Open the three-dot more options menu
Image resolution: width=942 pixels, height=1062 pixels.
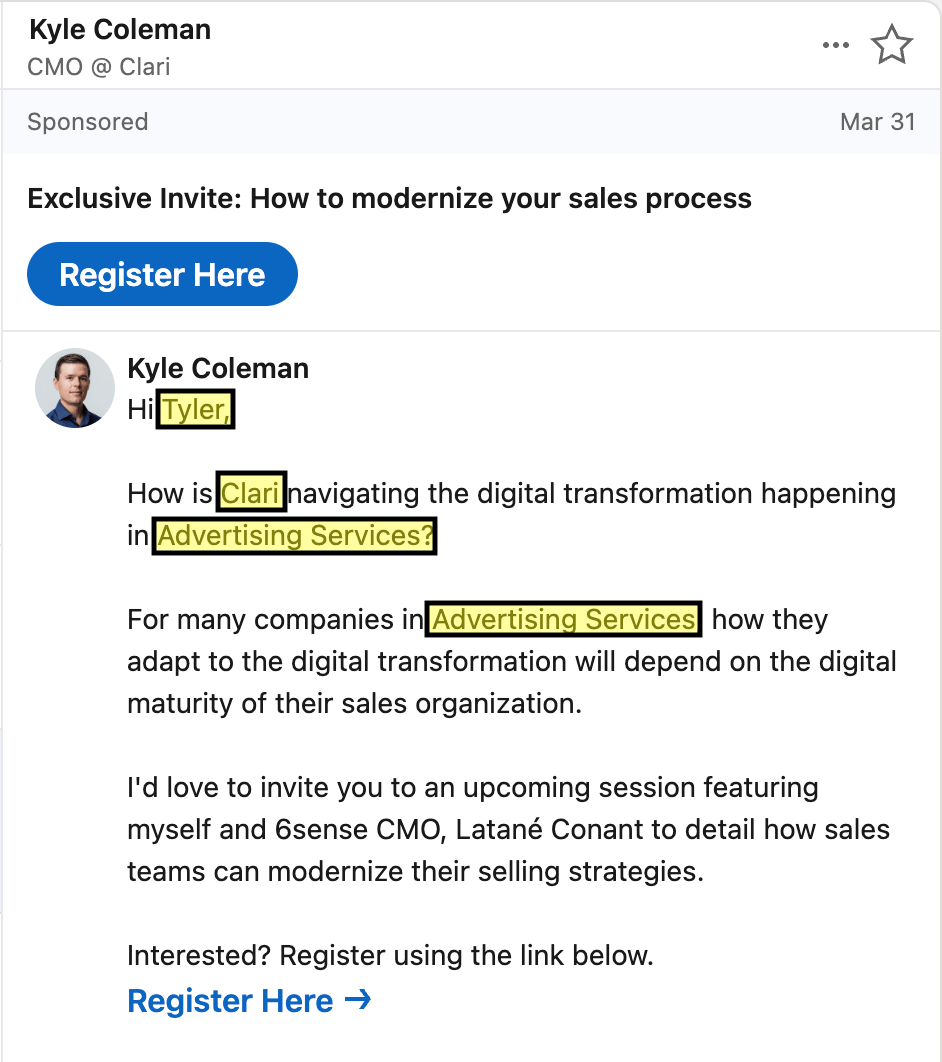836,45
